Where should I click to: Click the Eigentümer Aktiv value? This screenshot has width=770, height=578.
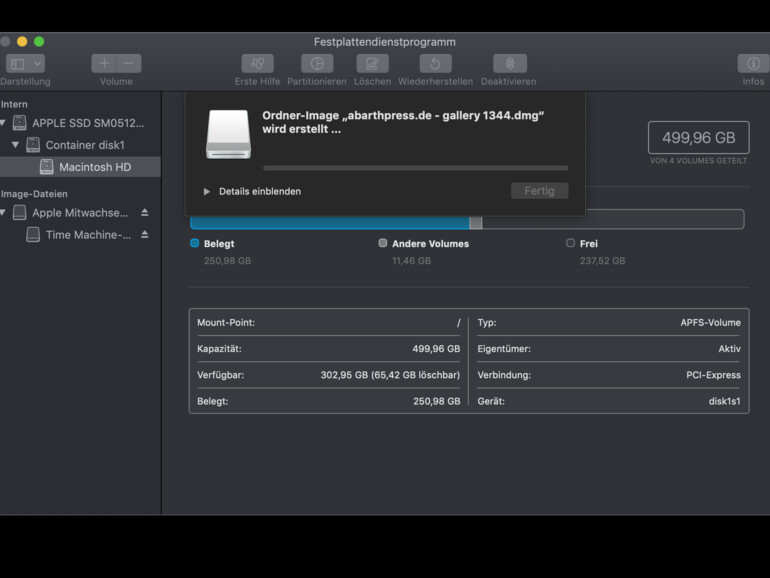tap(729, 349)
